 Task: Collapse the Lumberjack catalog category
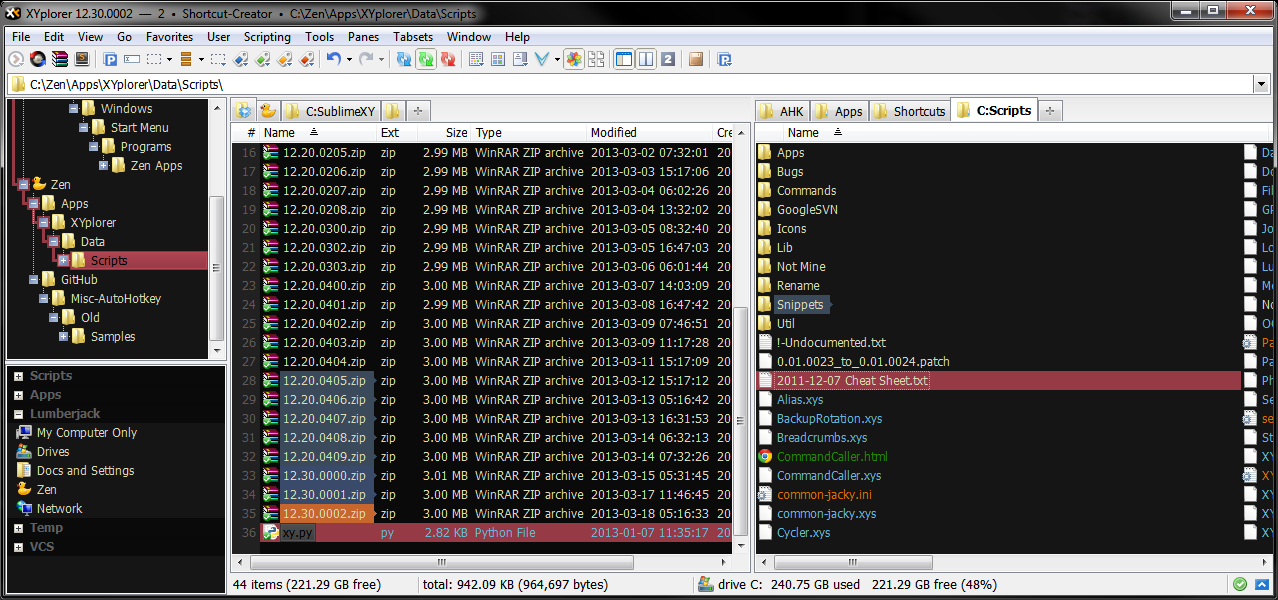pyautogui.click(x=19, y=414)
